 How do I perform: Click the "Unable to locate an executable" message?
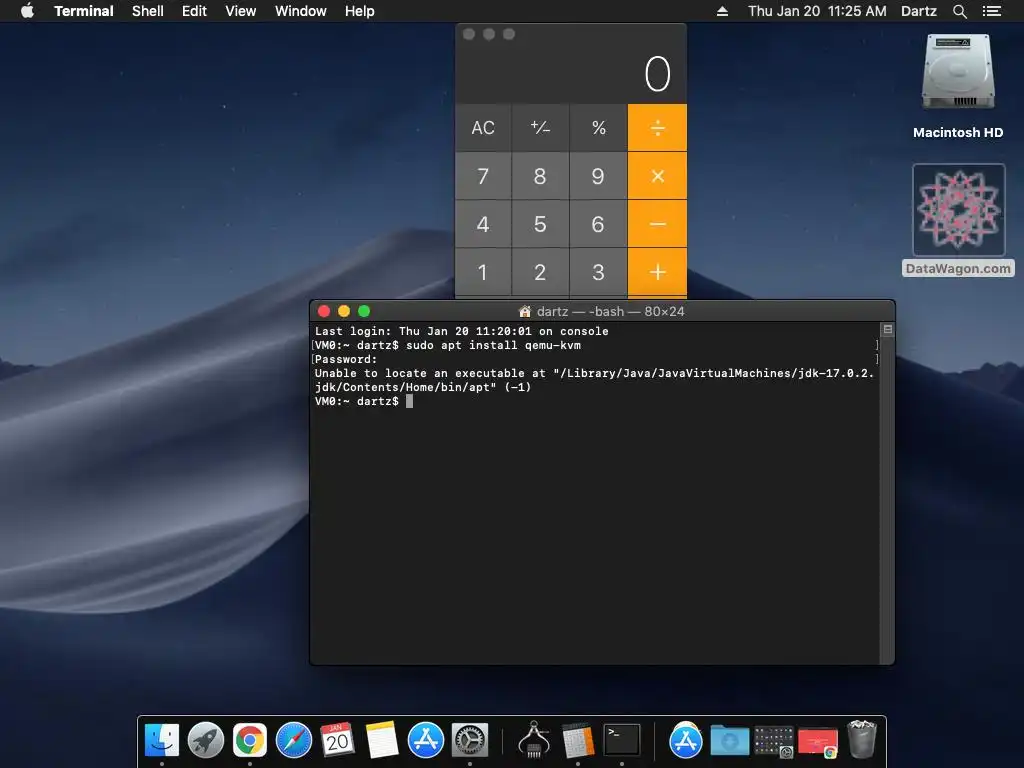click(594, 380)
